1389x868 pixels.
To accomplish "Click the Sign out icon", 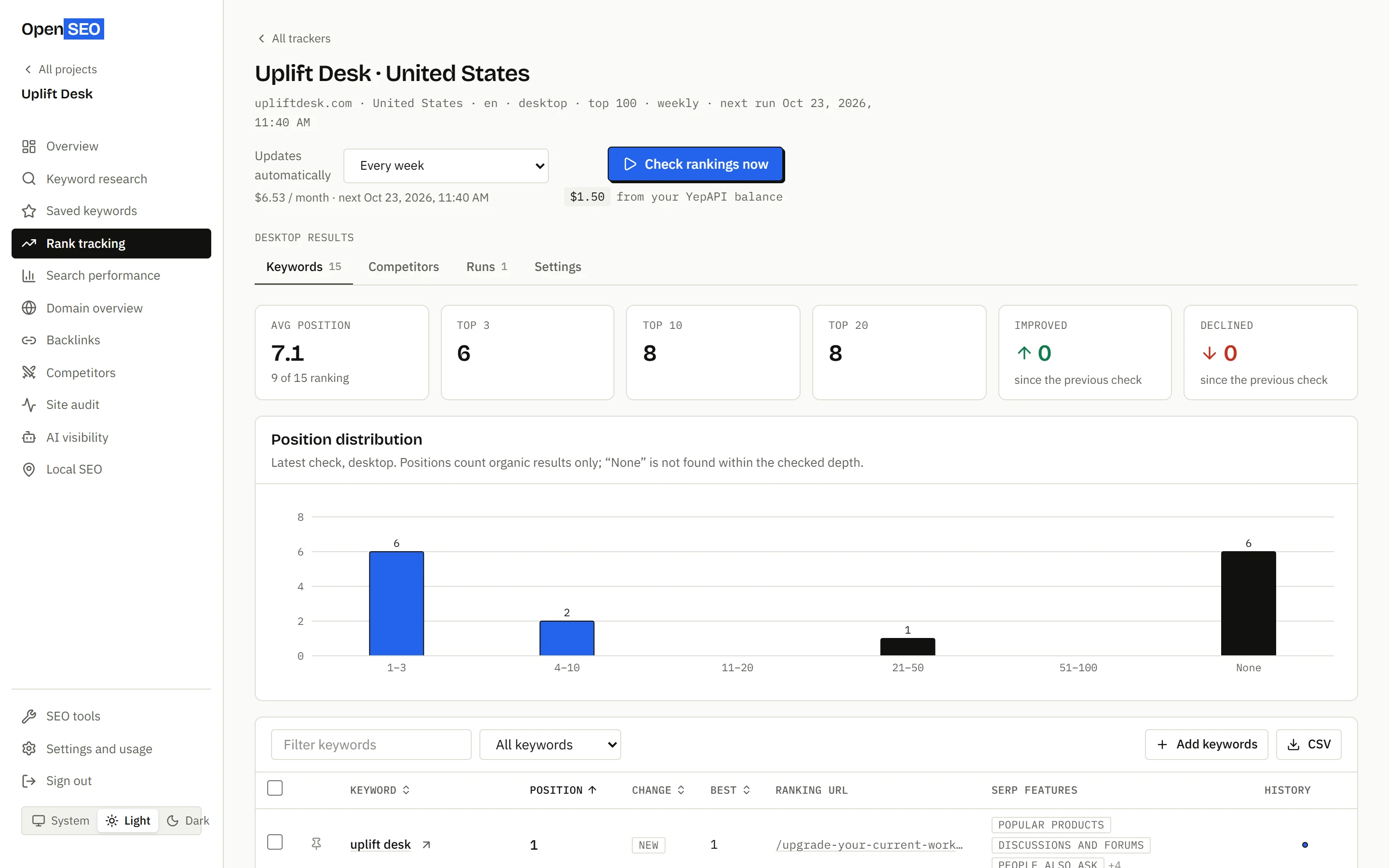I will [x=29, y=781].
